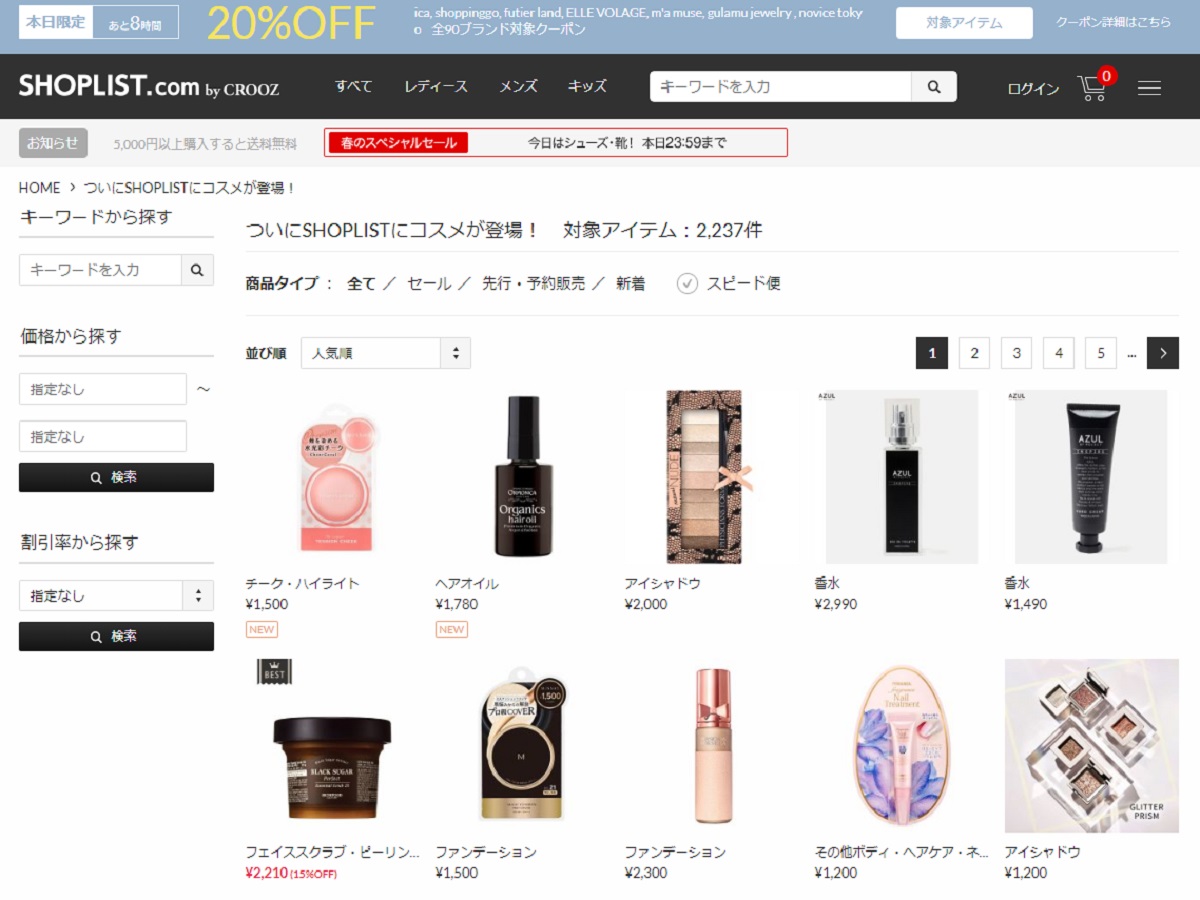1200x900 pixels.
Task: Open クーポン詳細はこちら link
Action: tap(1113, 22)
